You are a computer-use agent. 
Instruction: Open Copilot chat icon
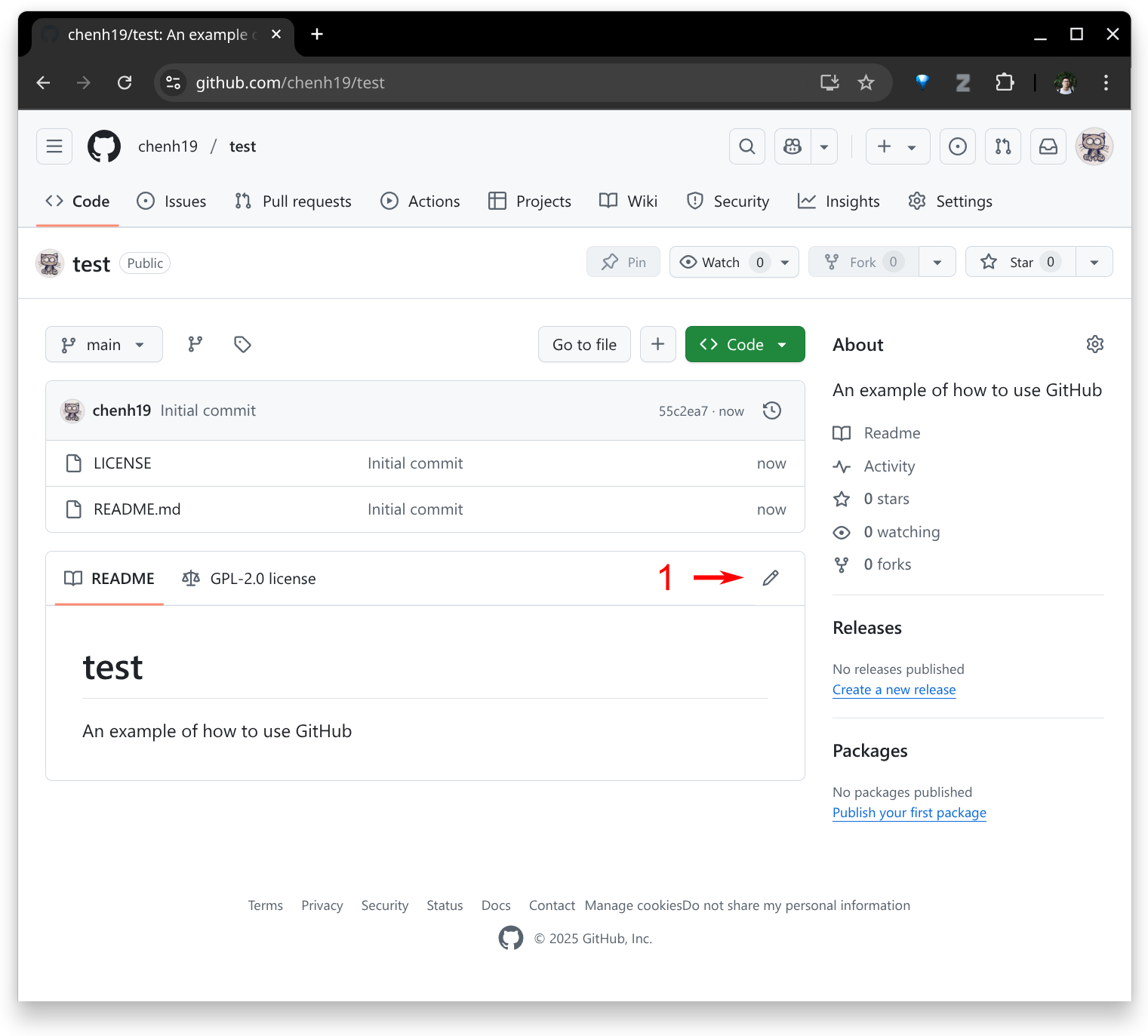tap(793, 146)
